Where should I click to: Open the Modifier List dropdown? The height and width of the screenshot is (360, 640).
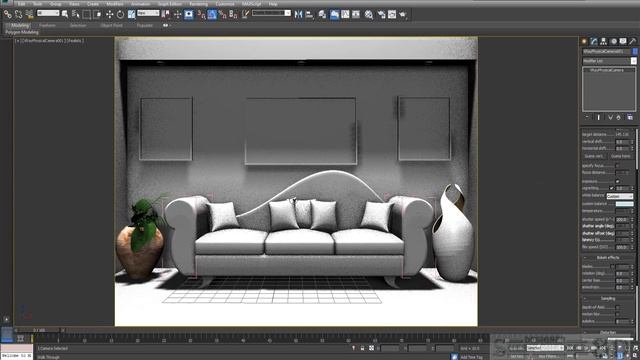click(x=609, y=61)
